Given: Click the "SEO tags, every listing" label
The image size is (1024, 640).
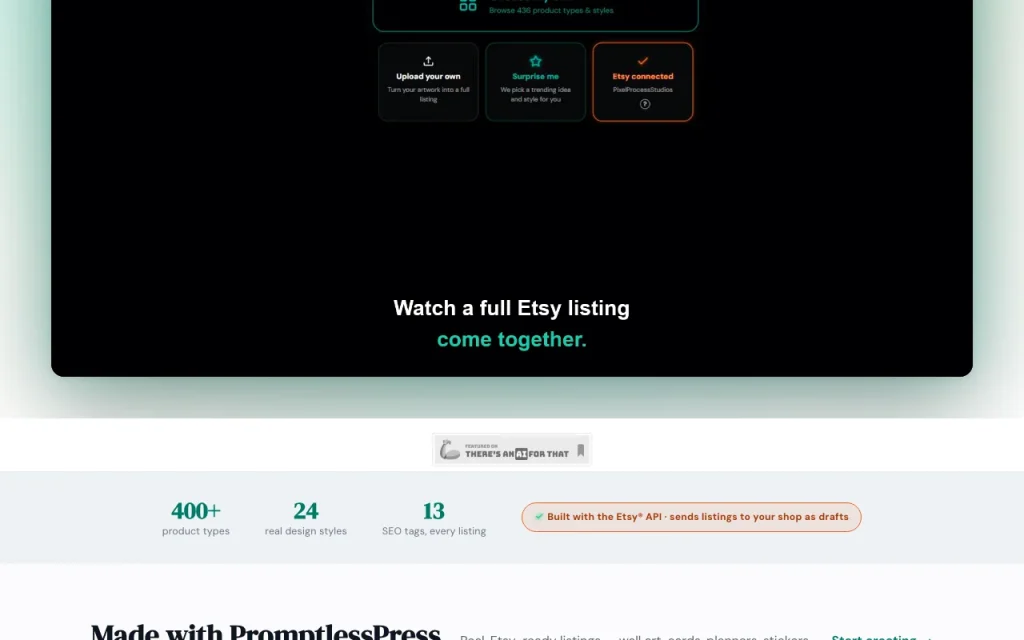Looking at the screenshot, I should [x=434, y=531].
